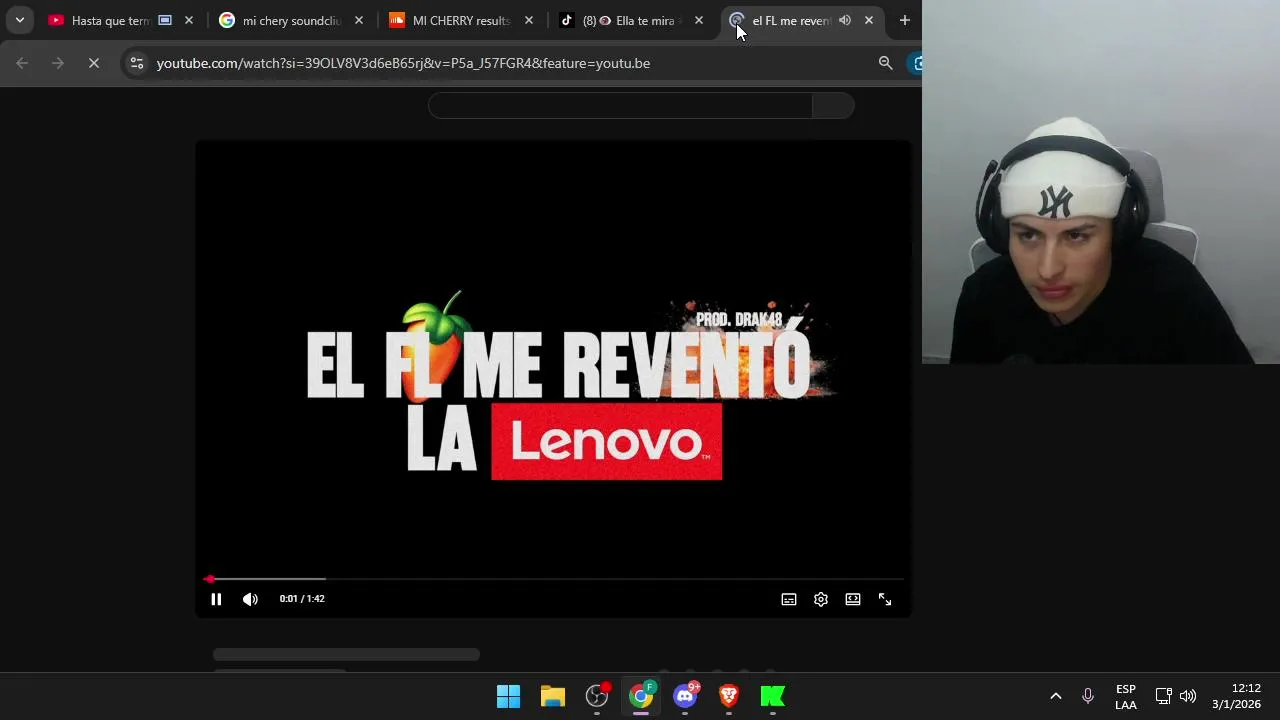This screenshot has width=1280, height=720.
Task: Click the YouTube URL in the address bar
Action: tap(403, 63)
